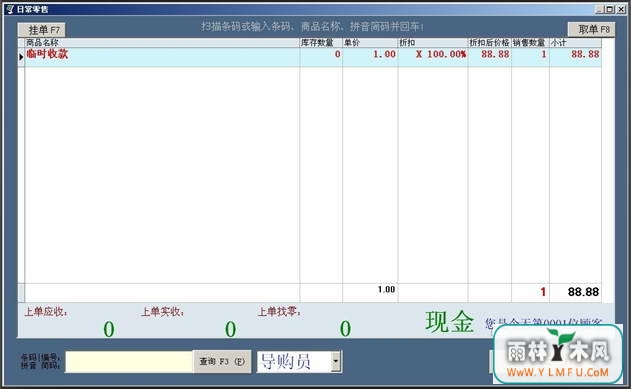The width and height of the screenshot is (631, 389).
Task: Click the bold total 88.88 in footer
Action: point(583,292)
